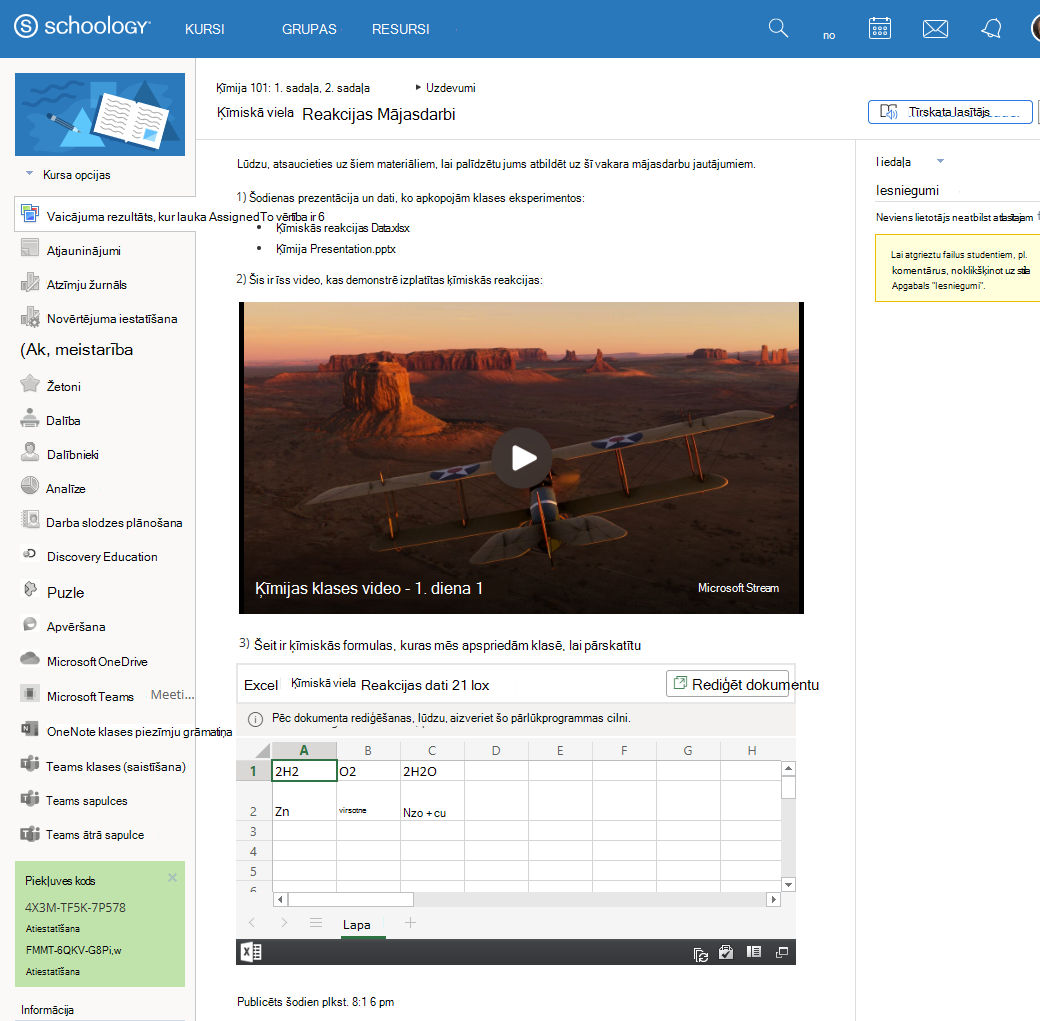This screenshot has width=1040, height=1021.
Task: Open Novērtējuma iestatīšana icon
Action: coord(30,317)
